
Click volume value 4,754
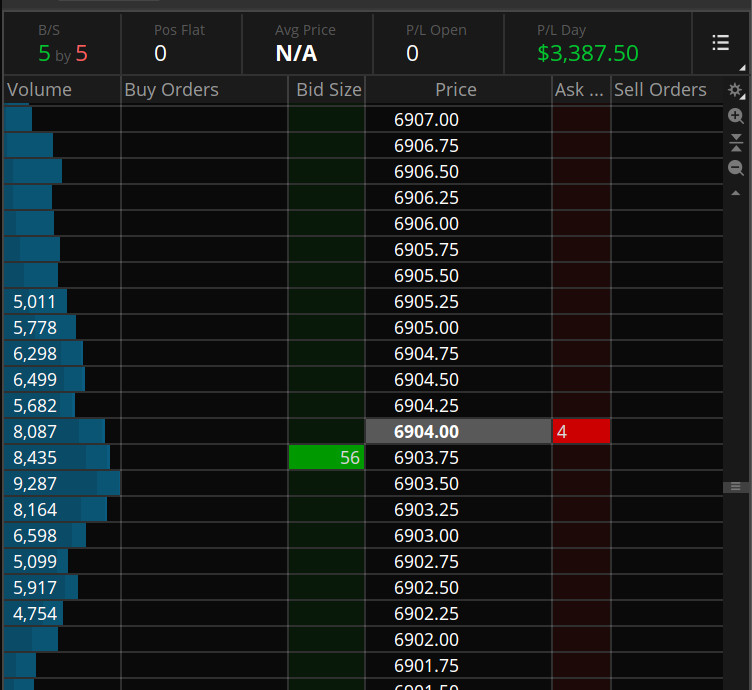click(x=35, y=613)
